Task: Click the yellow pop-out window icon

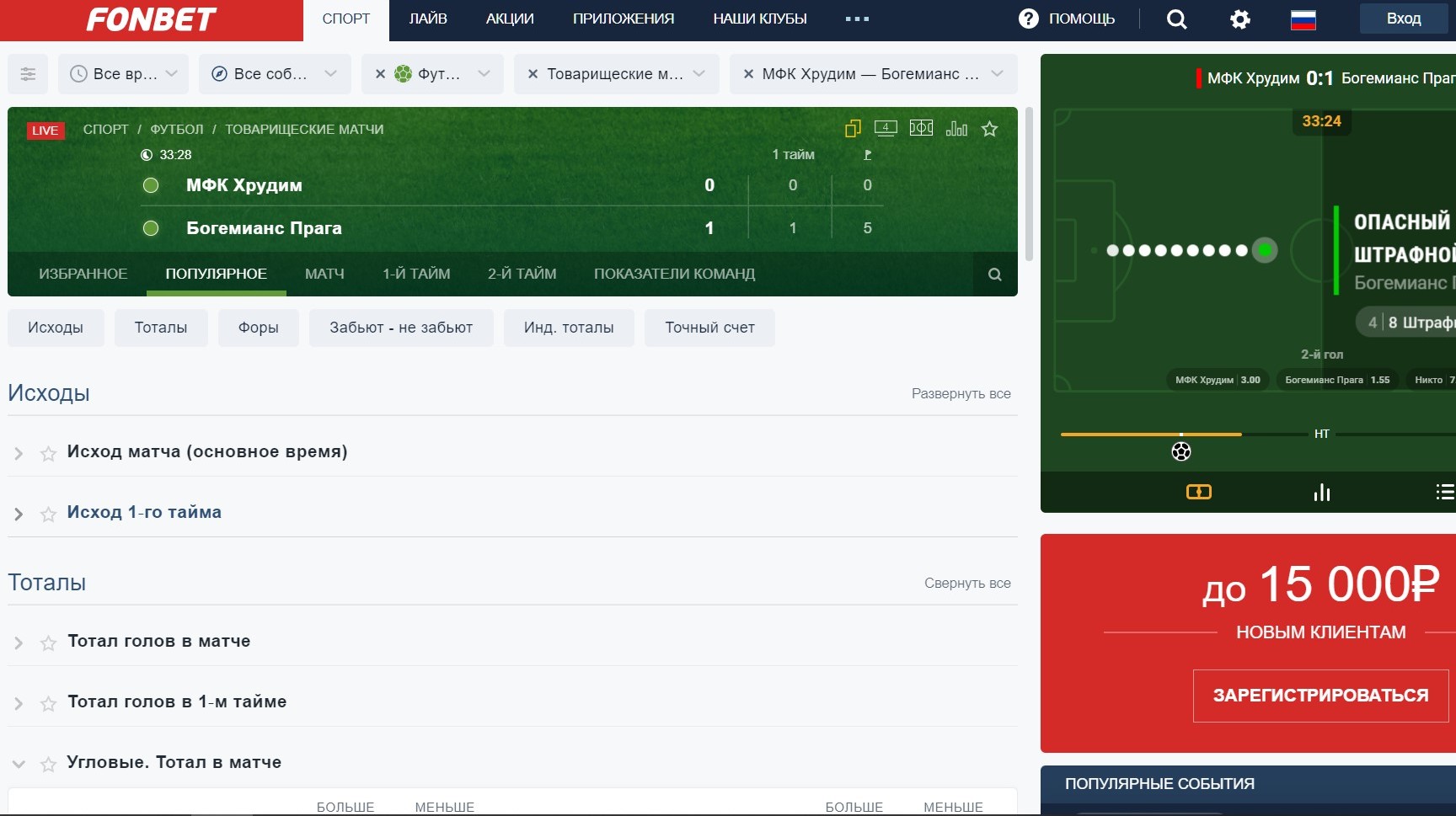Action: point(853,128)
